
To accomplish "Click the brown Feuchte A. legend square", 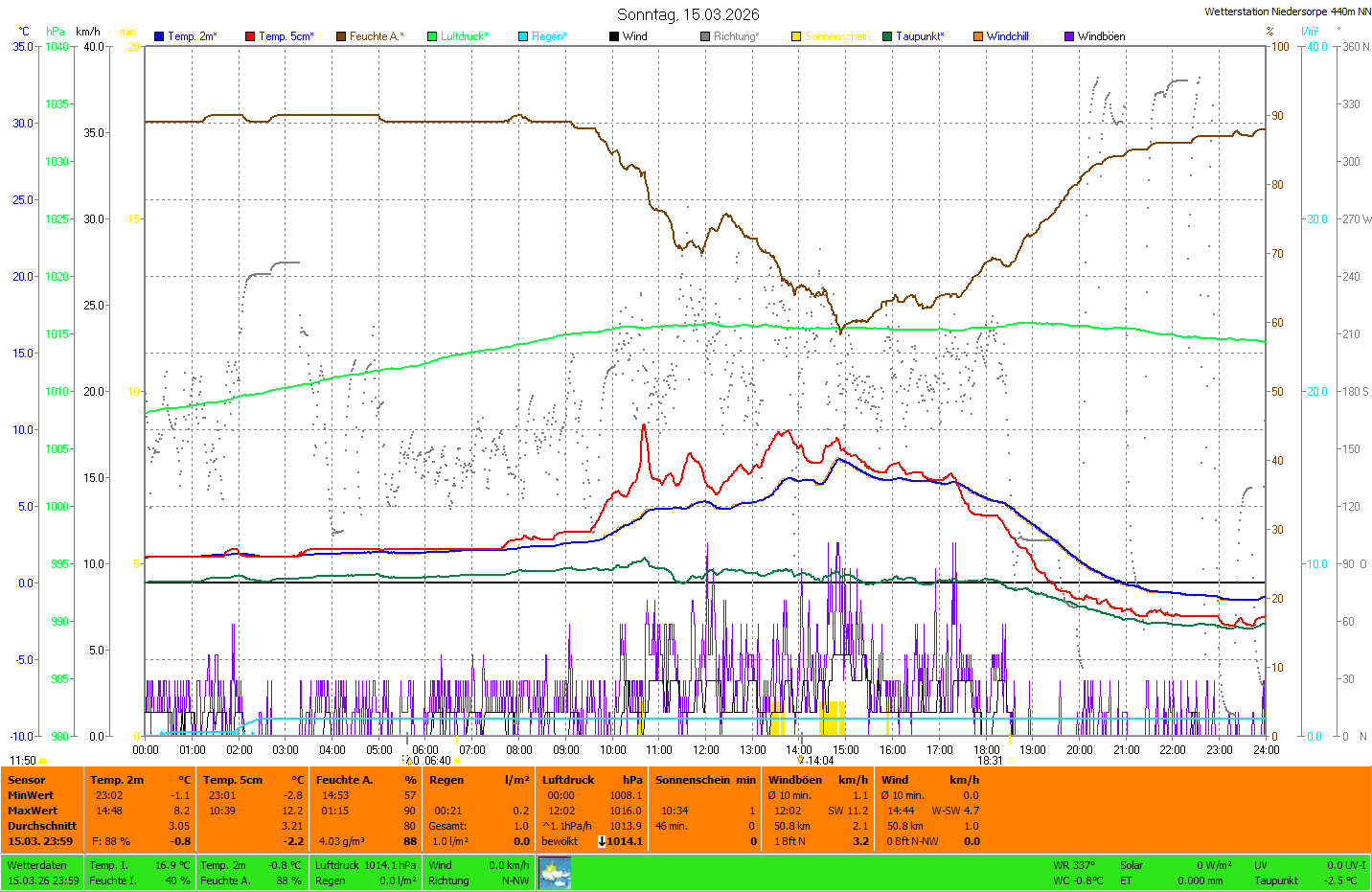I will click(340, 36).
